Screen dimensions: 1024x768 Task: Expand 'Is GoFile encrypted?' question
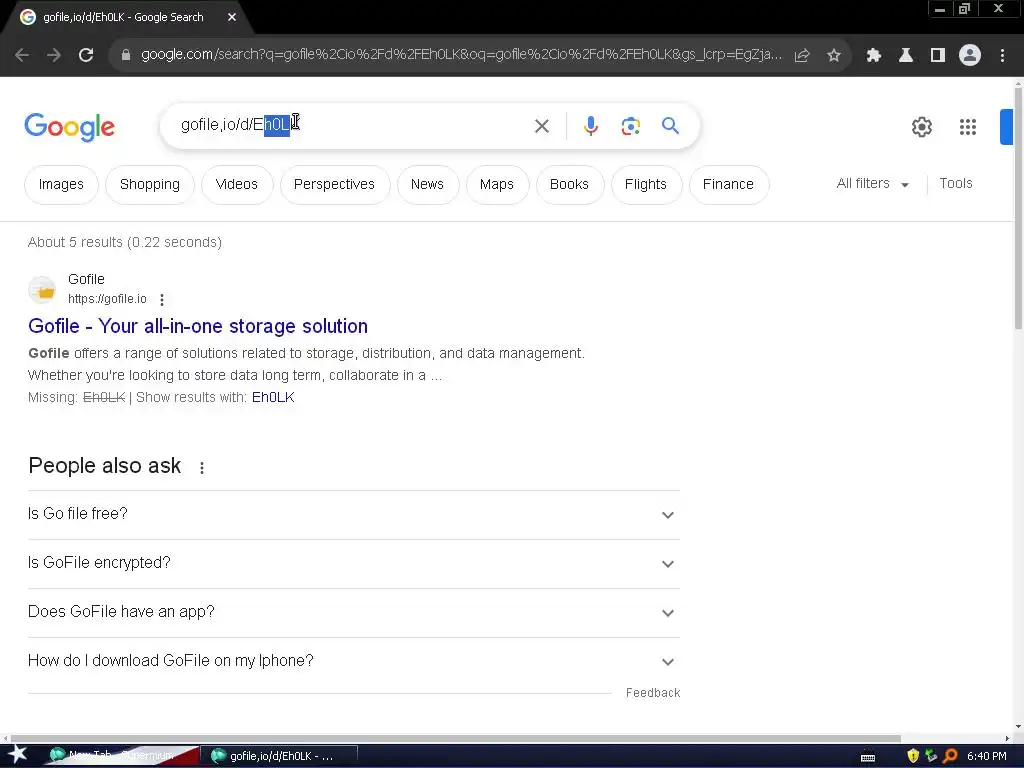pos(354,564)
